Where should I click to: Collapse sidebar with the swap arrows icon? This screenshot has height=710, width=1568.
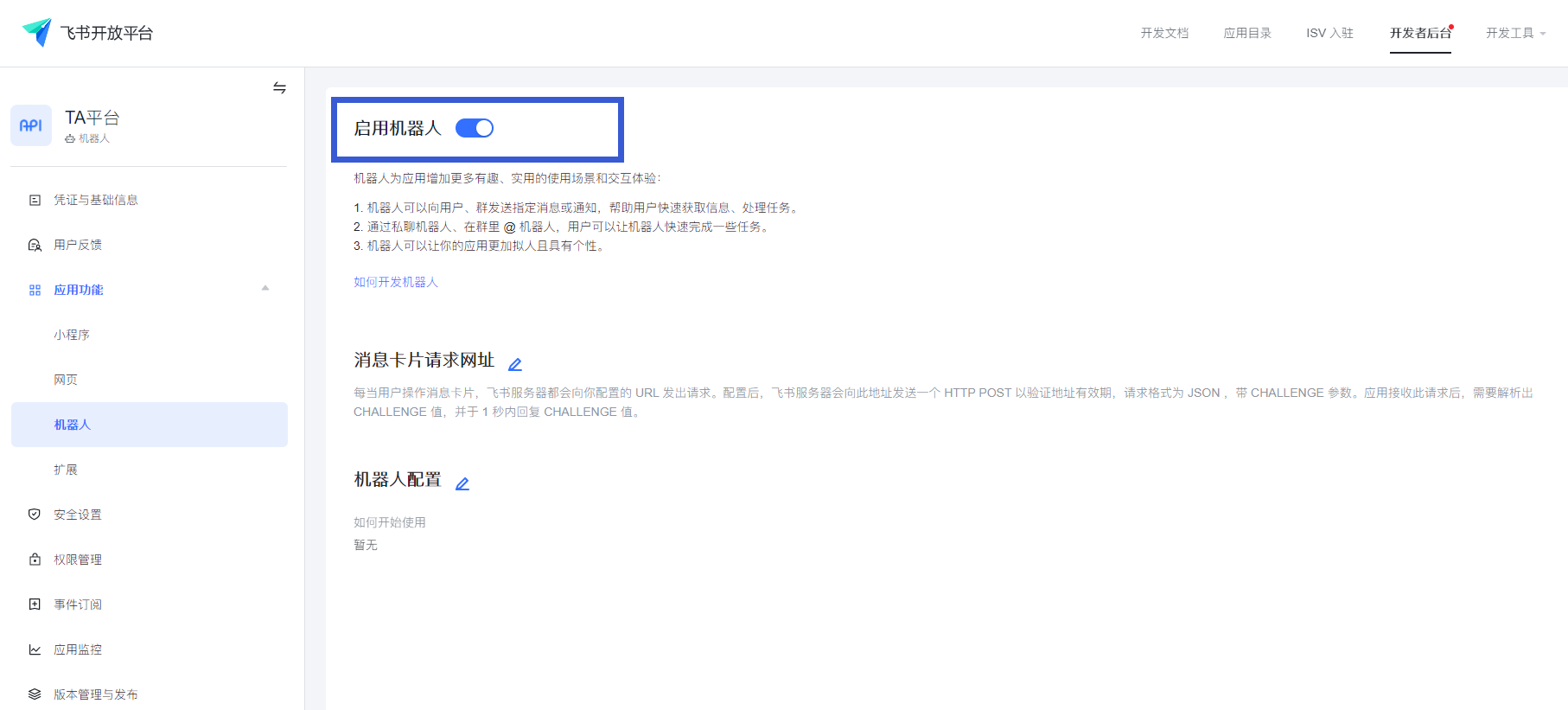pyautogui.click(x=279, y=88)
